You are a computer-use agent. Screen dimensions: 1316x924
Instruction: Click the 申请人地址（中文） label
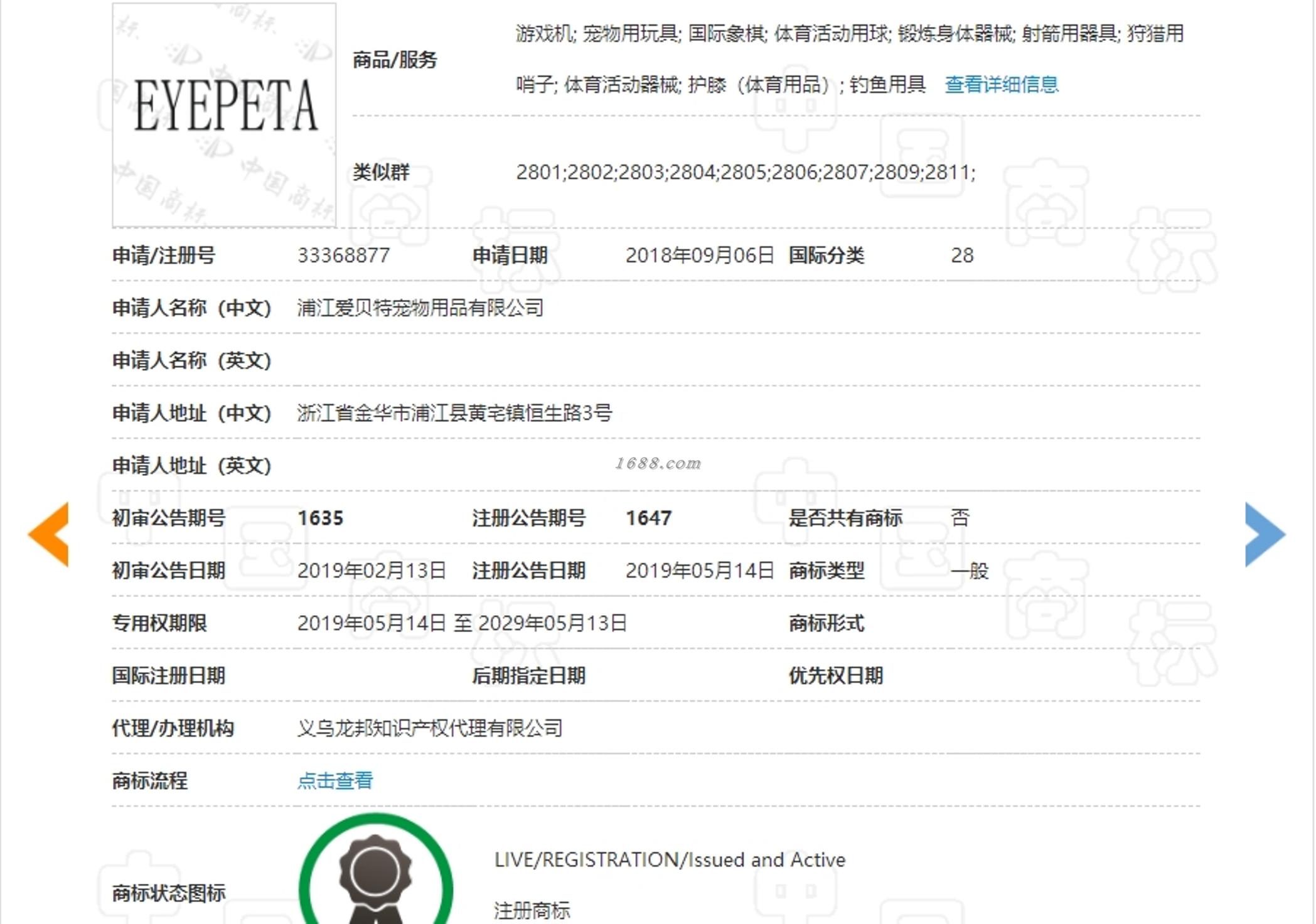192,413
